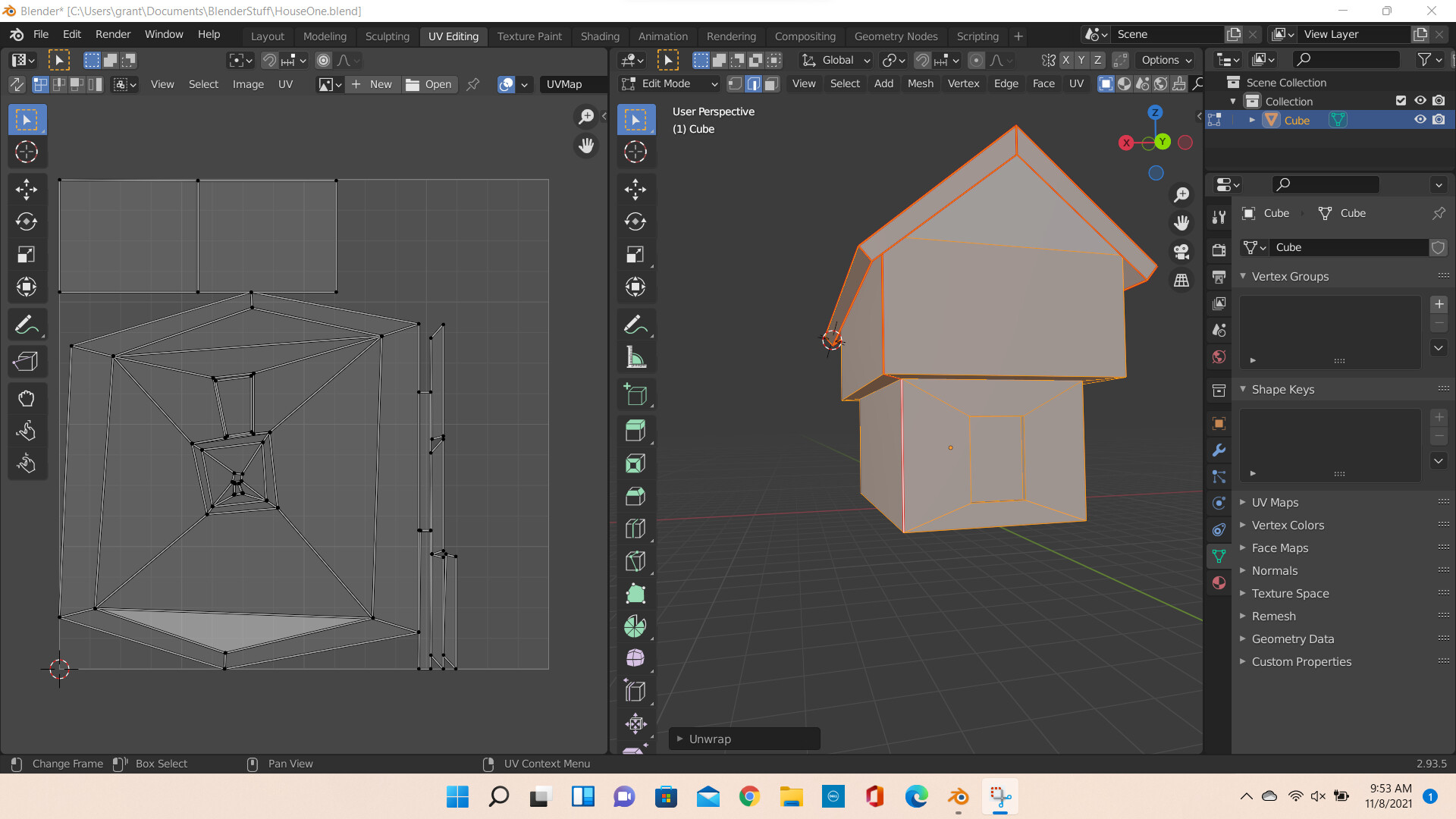Hide the Cube using the outliner eye toggle
The height and width of the screenshot is (819, 1456).
[1420, 120]
